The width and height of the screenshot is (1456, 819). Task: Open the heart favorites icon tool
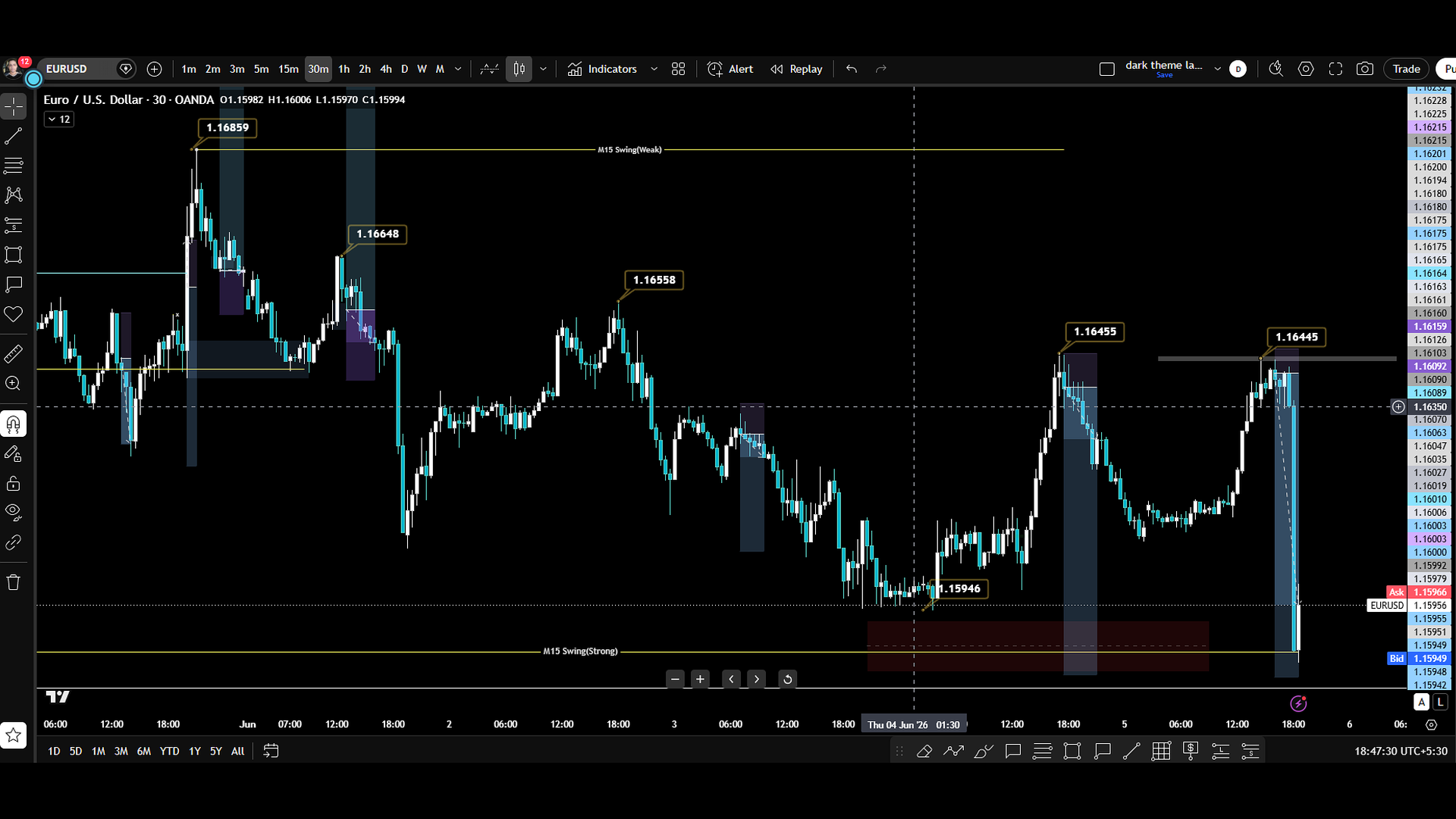[14, 314]
